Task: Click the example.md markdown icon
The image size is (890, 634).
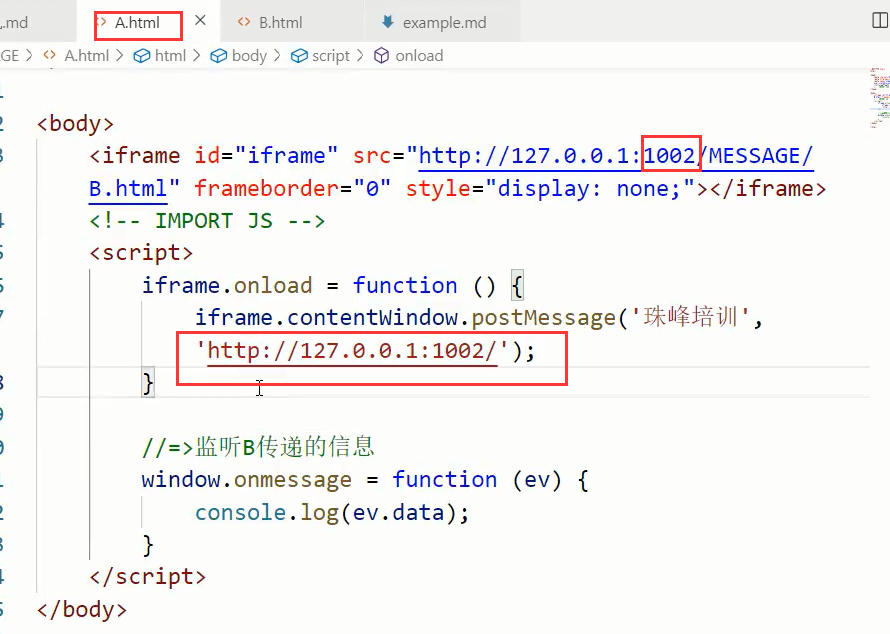Action: (x=388, y=22)
